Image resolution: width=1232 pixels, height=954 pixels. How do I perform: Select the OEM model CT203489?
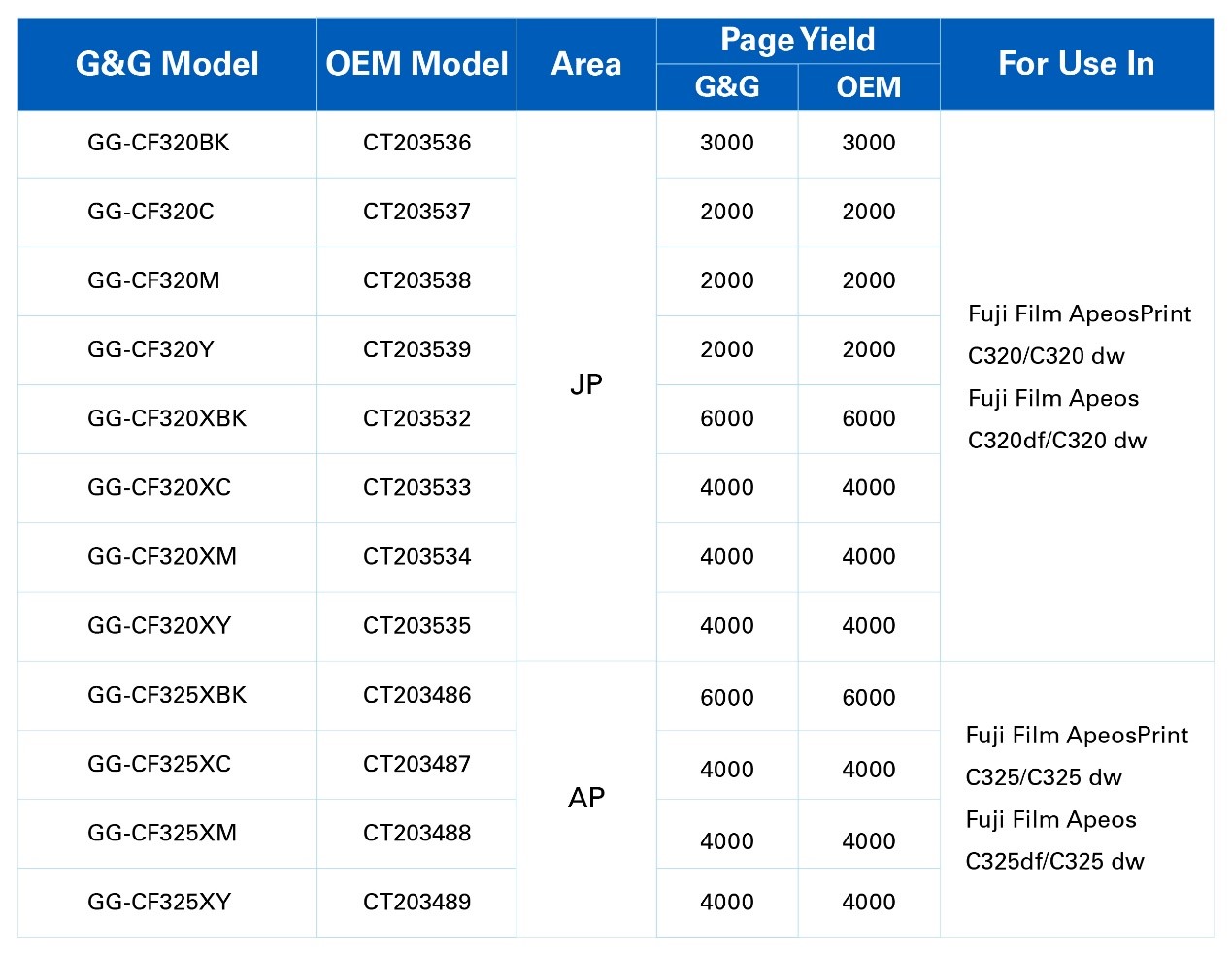(x=417, y=902)
